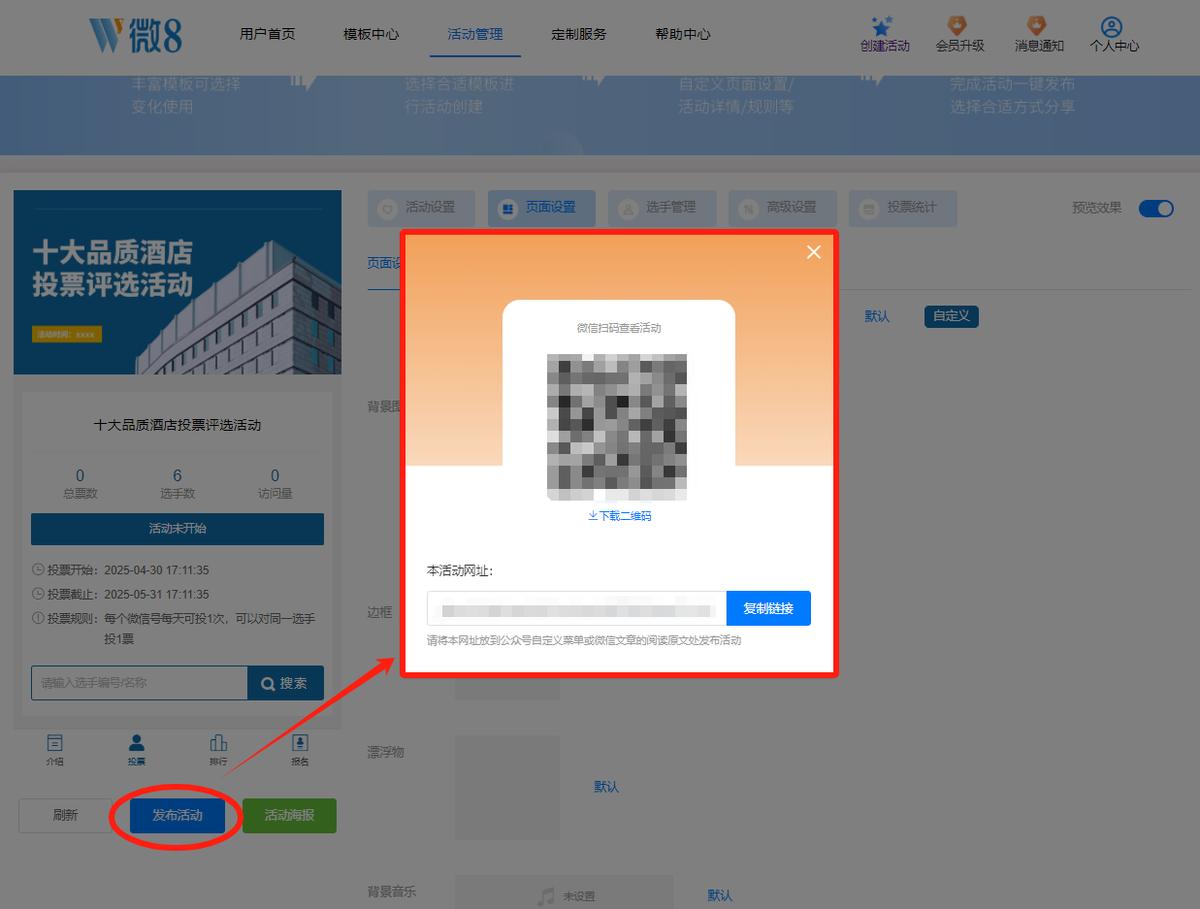
Task: Click the 活动海报 button
Action: 289,815
